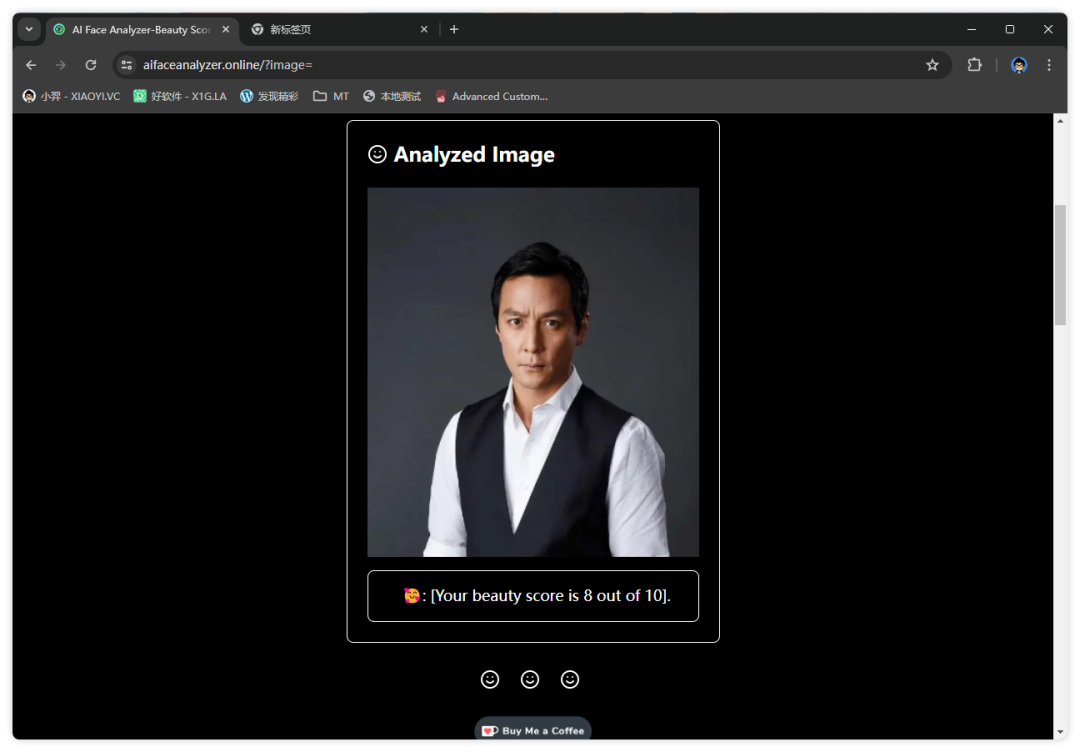The image size is (1080, 752).
Task: Click the page vertical scrollbar thumb
Action: [1060, 265]
